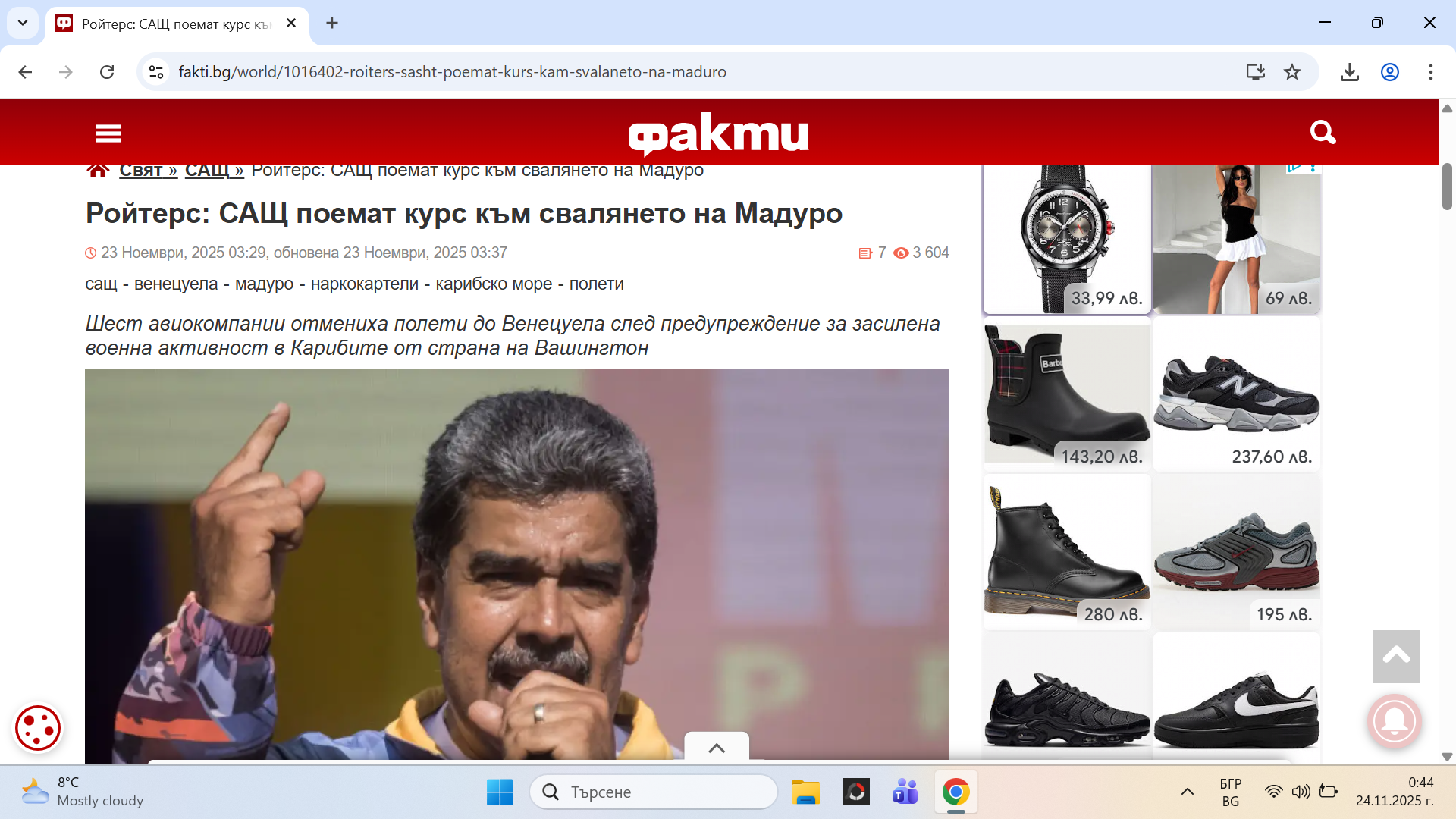Open the 33,99 лв. watch ad
1456x819 pixels.
[1067, 239]
